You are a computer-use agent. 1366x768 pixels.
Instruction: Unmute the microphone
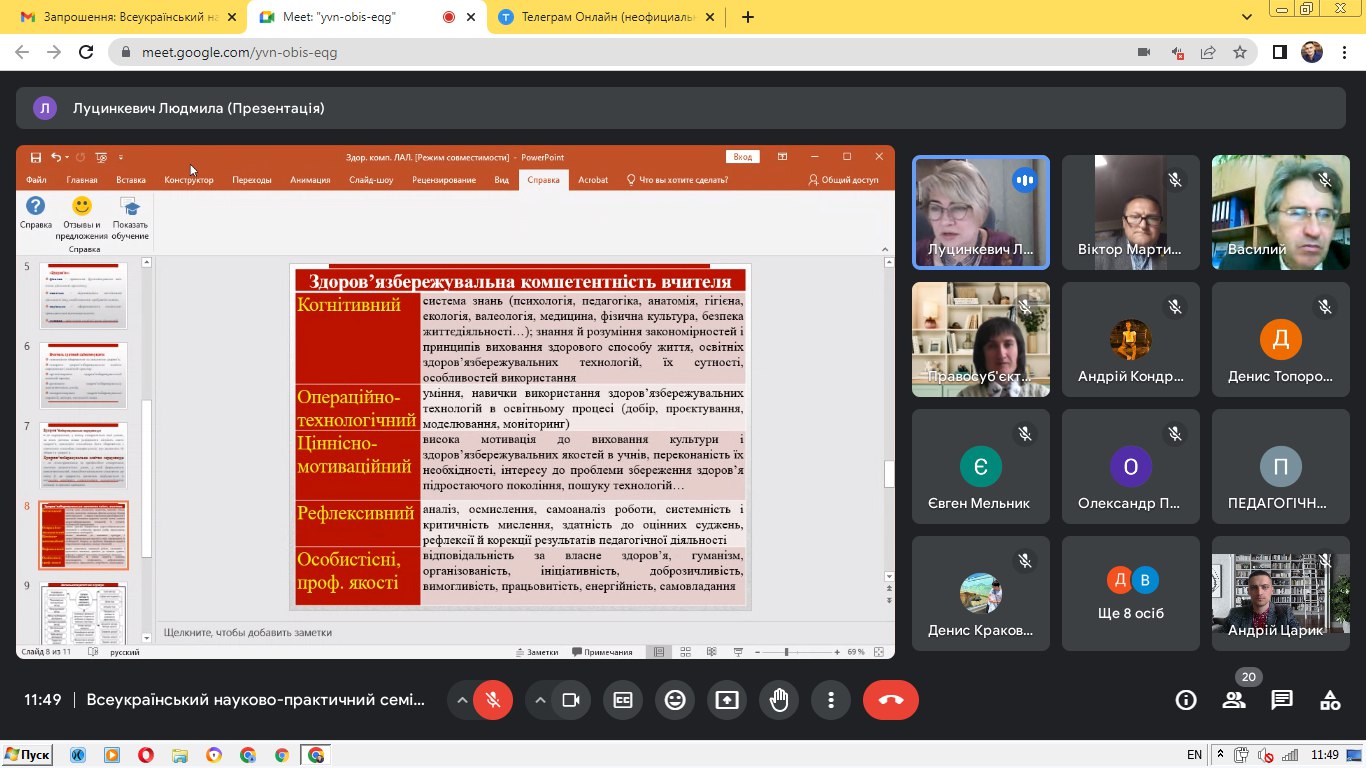point(493,700)
